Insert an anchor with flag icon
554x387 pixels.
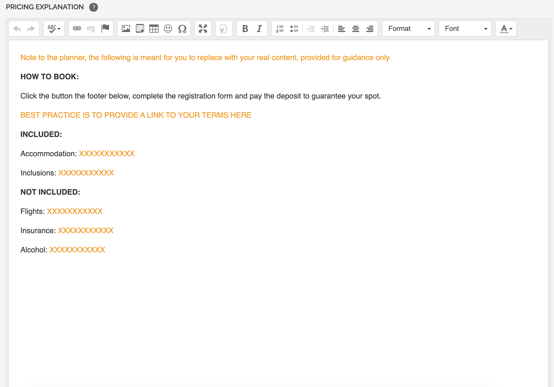(x=105, y=29)
